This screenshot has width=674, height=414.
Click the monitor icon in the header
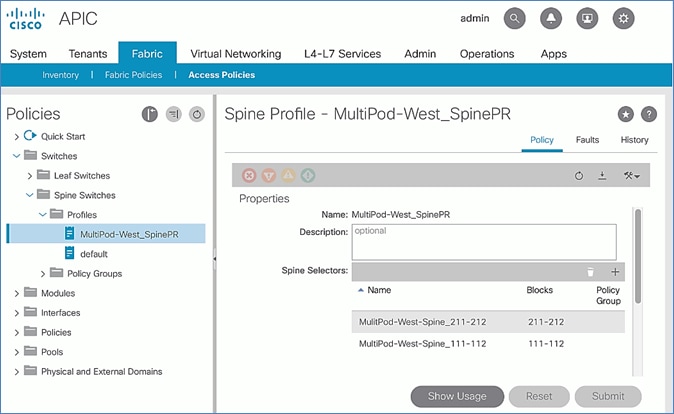587,18
